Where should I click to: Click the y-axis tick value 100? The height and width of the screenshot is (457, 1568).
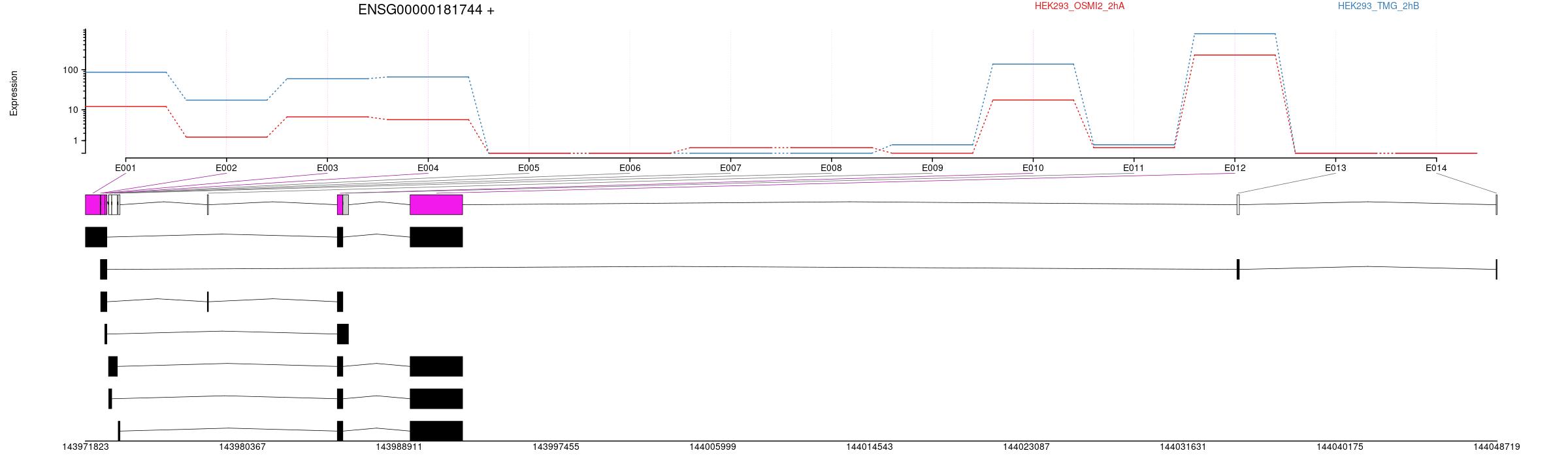[x=71, y=70]
